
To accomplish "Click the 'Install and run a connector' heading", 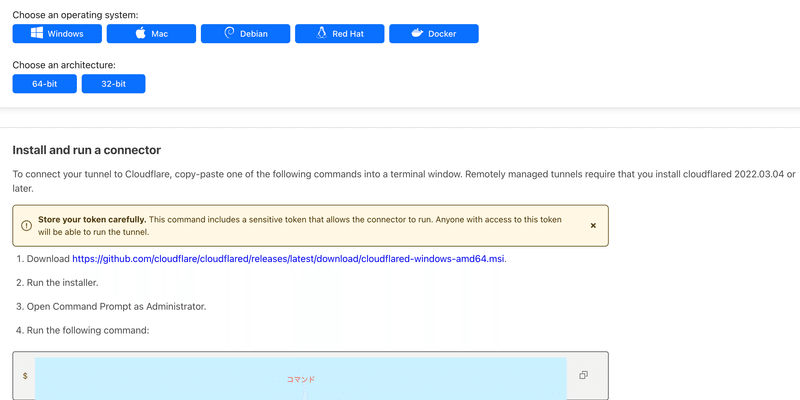I will 87,150.
